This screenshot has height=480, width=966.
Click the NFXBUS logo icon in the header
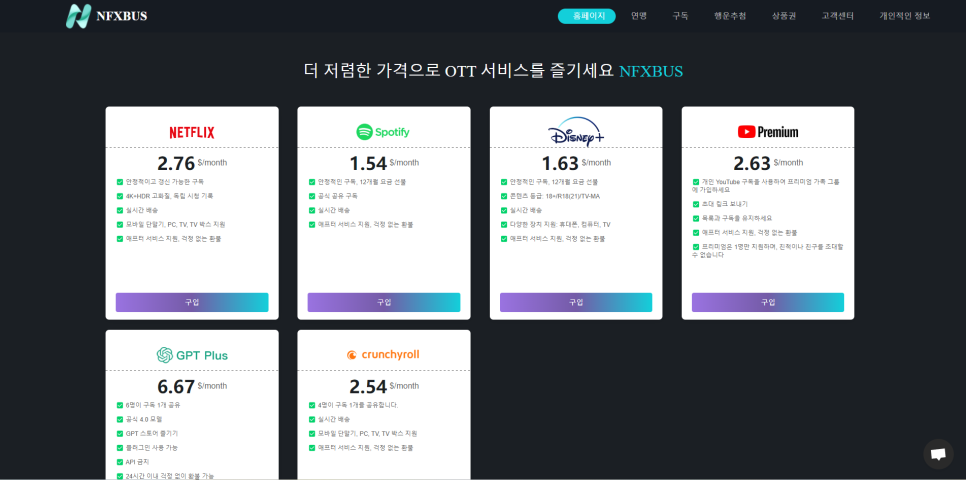point(78,16)
